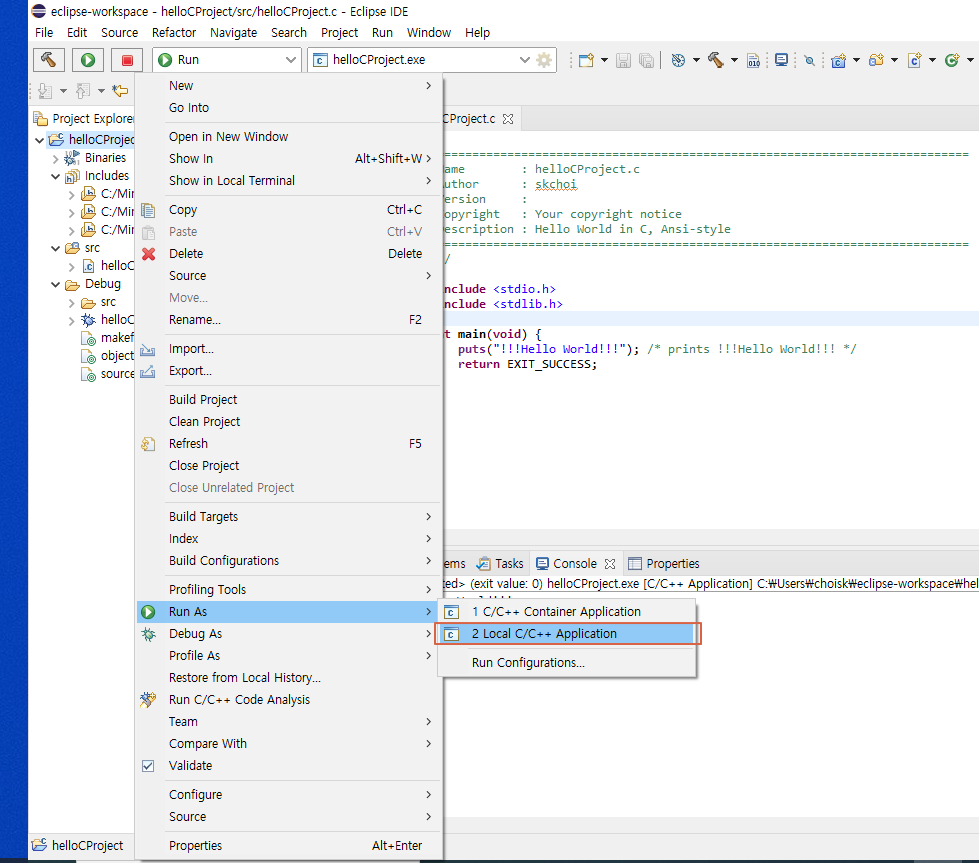Collapse the Includes tree node

click(56, 177)
